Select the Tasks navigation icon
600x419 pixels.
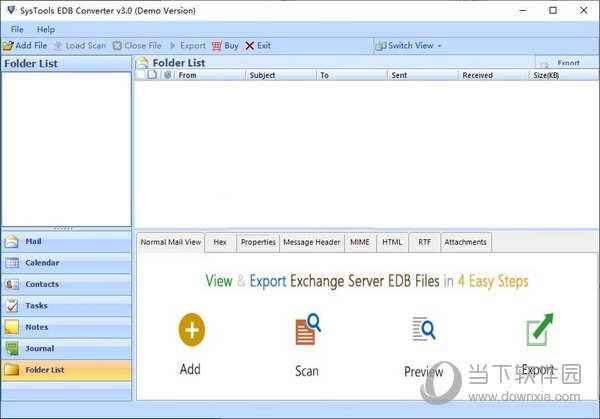12,306
